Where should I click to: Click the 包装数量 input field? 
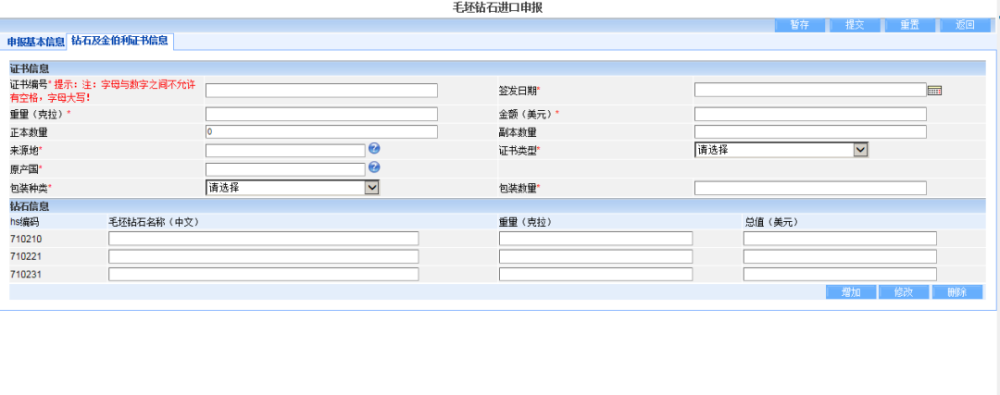pos(810,188)
